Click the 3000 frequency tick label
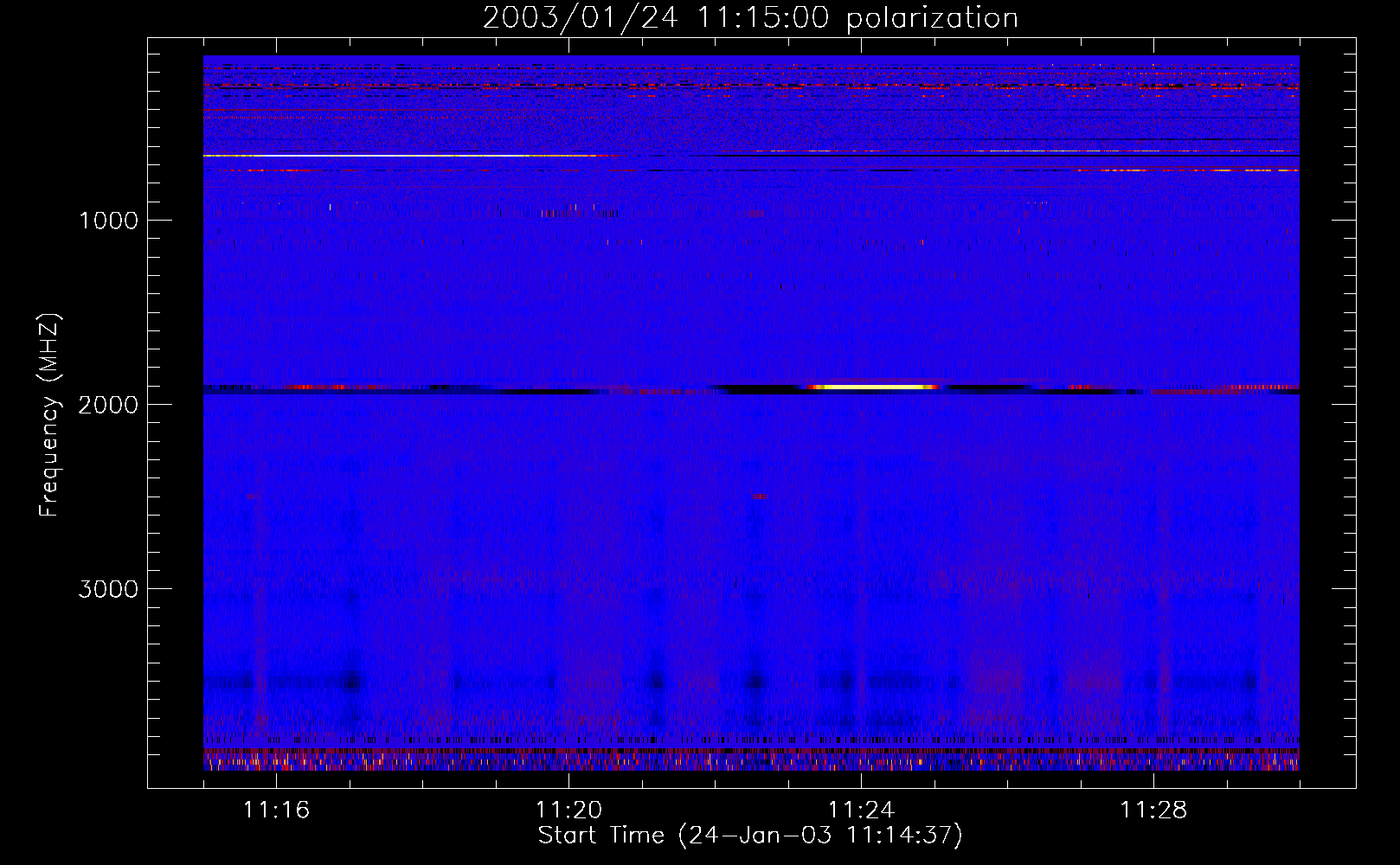Screen dimensions: 1400x865 point(109,589)
